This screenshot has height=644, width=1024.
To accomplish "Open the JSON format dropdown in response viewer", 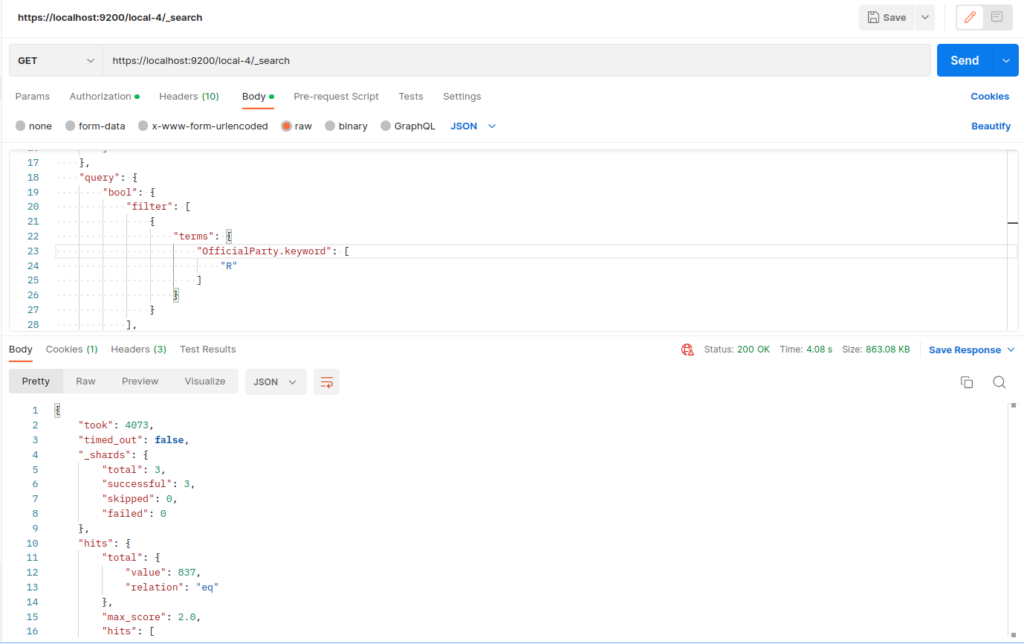I will point(275,381).
